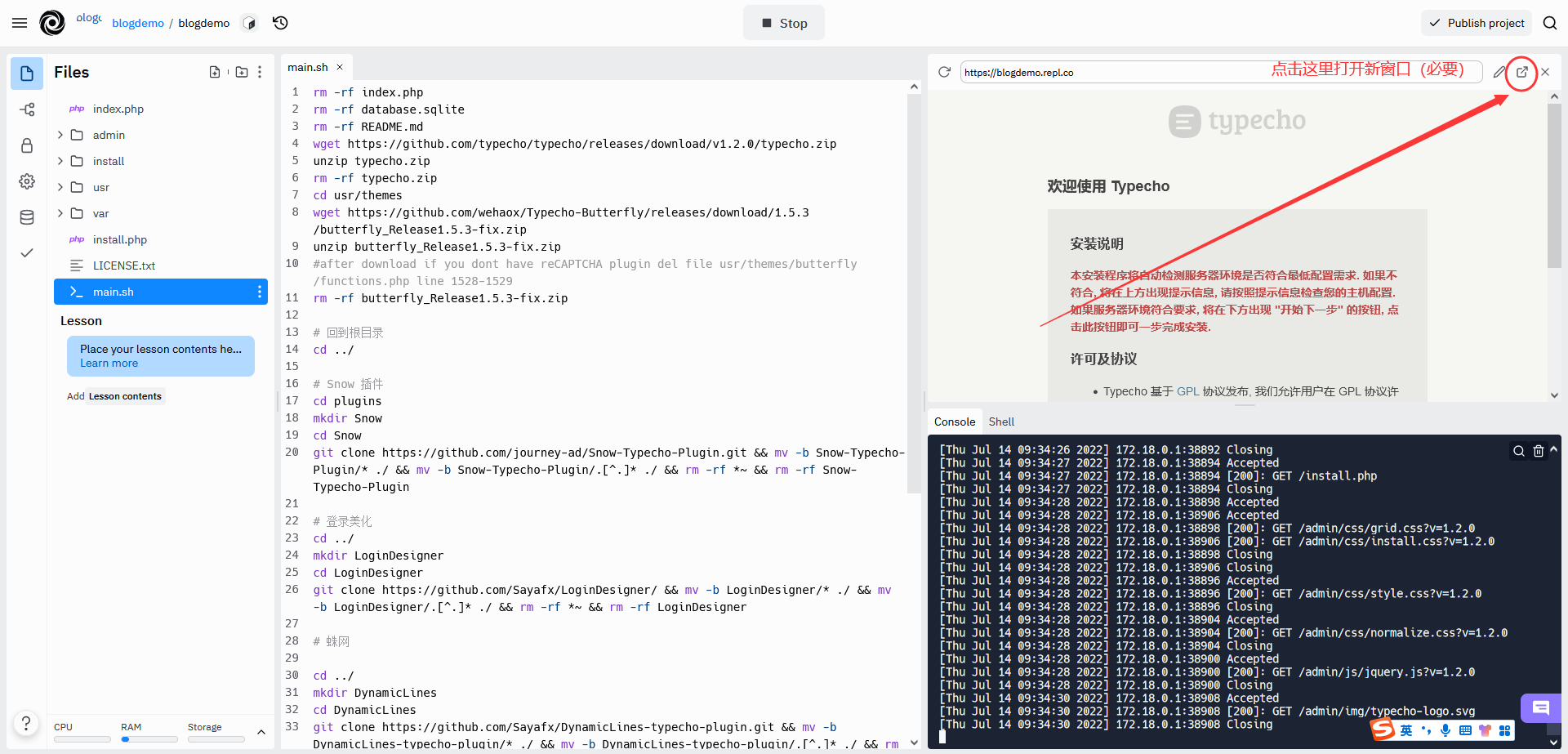Open the Settings gear in the sidebar
Viewport: 1568px width, 754px height.
(x=27, y=181)
